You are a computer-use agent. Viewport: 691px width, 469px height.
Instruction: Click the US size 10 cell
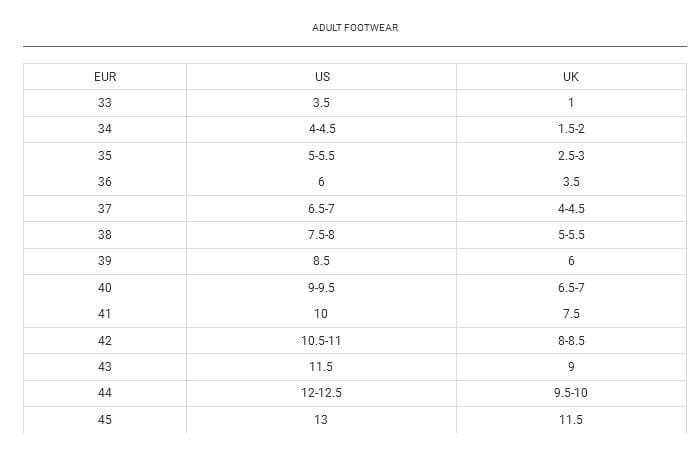(x=321, y=314)
